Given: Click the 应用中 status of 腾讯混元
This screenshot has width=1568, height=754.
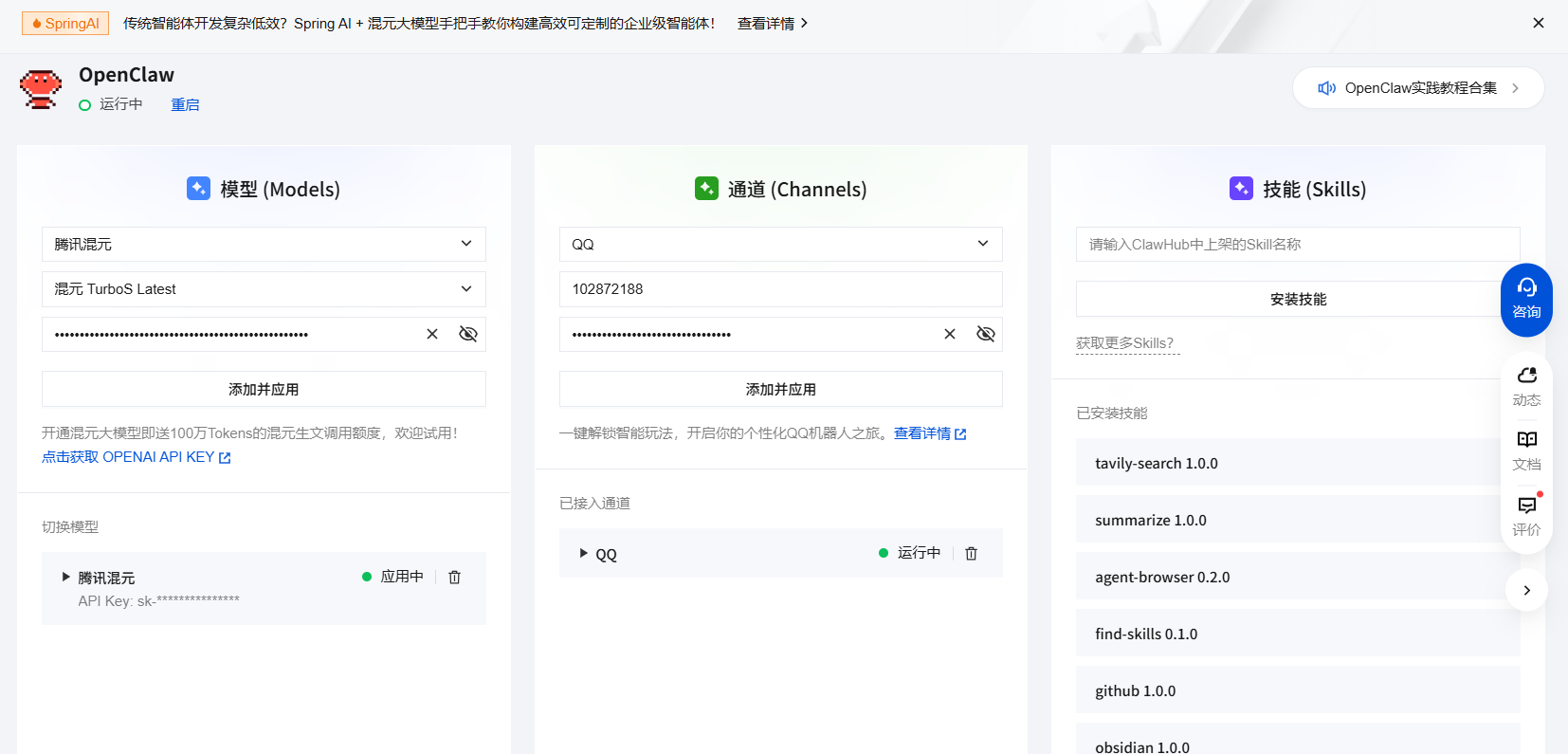Looking at the screenshot, I should coord(392,577).
